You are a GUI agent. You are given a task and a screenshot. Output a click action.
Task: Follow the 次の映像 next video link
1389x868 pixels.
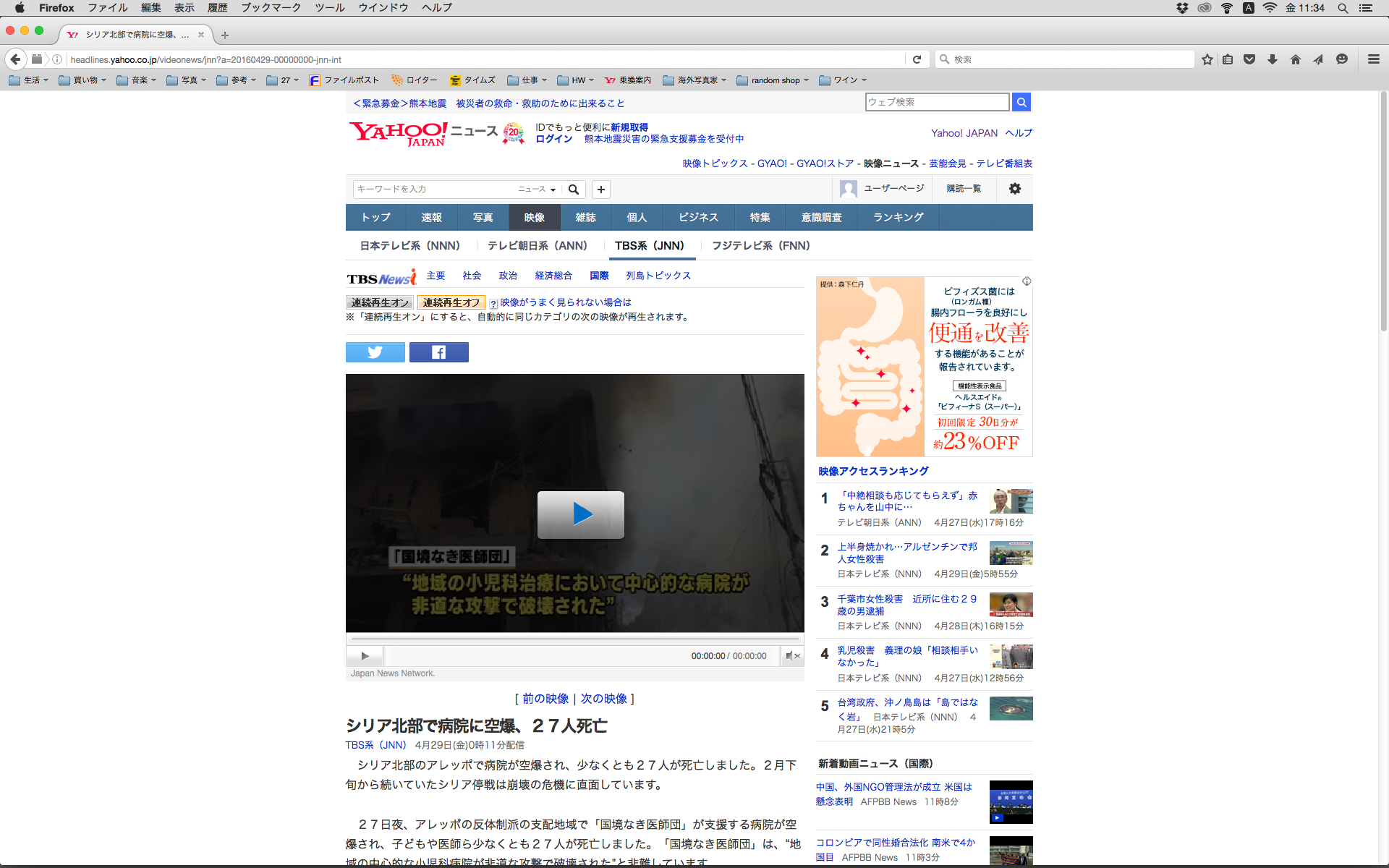coord(604,699)
